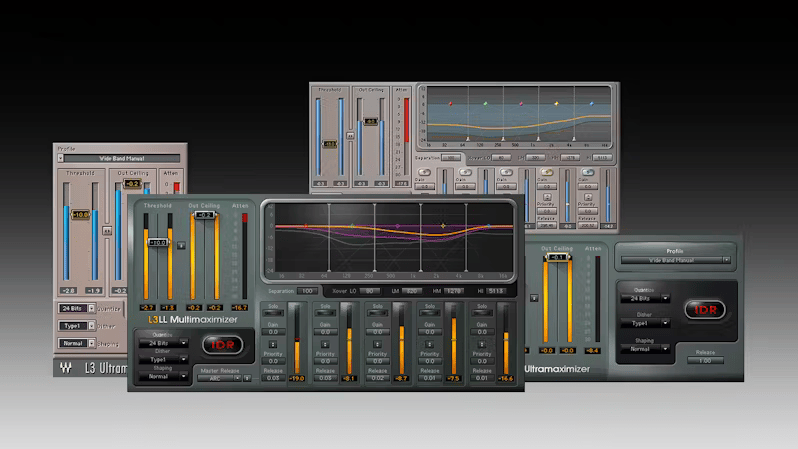Click L3-LL Out Ceiling fader handle -0.2

click(205, 215)
